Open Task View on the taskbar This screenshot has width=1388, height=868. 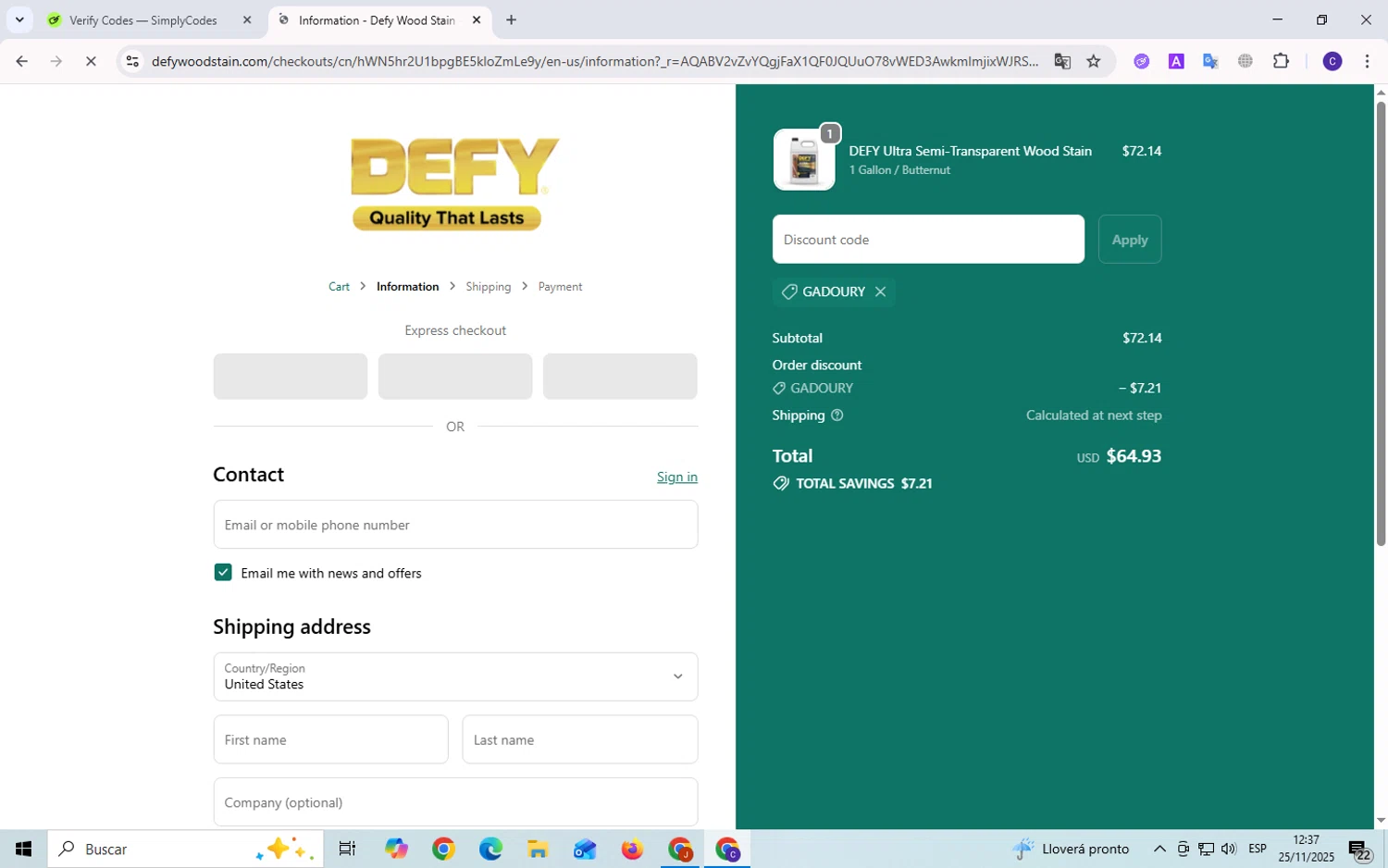[x=347, y=849]
